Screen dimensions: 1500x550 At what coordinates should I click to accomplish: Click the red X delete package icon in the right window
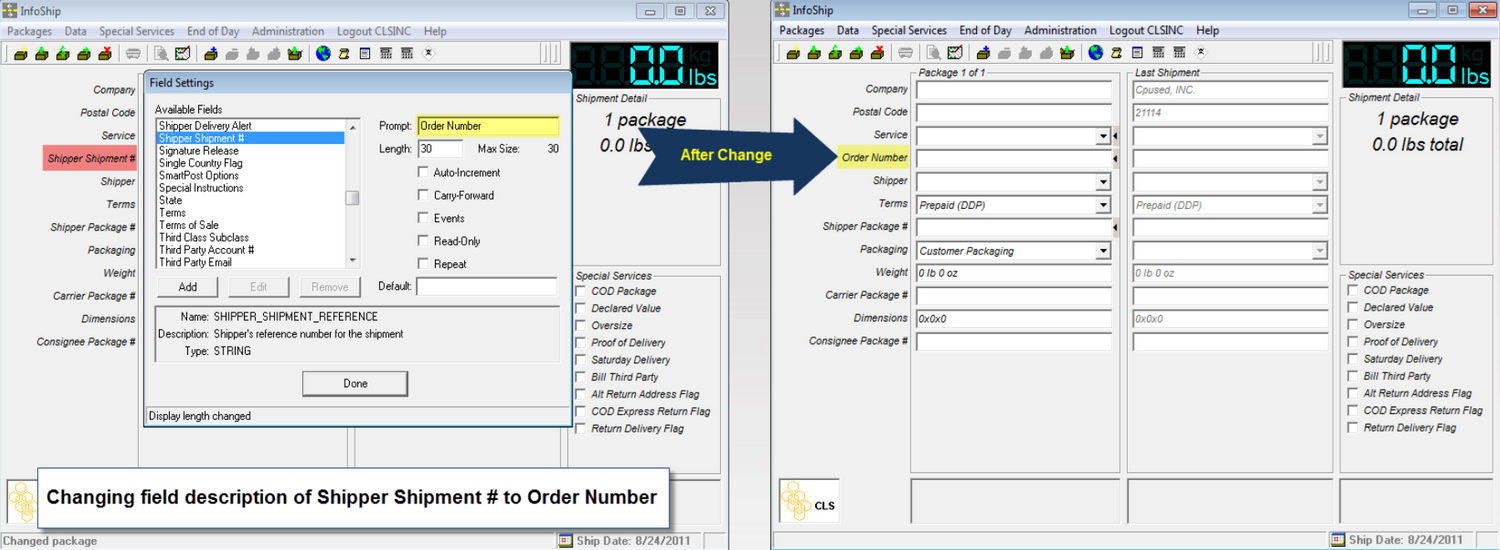pos(877,53)
